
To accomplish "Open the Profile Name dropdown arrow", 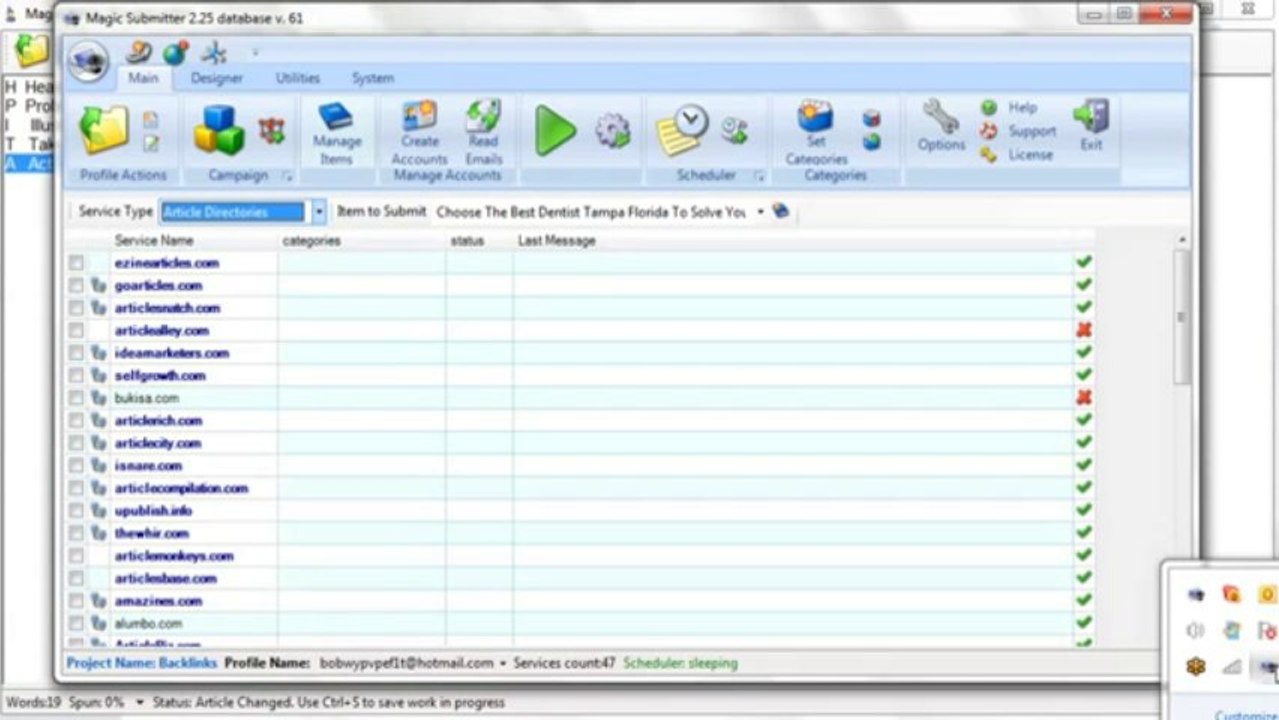I will point(503,663).
